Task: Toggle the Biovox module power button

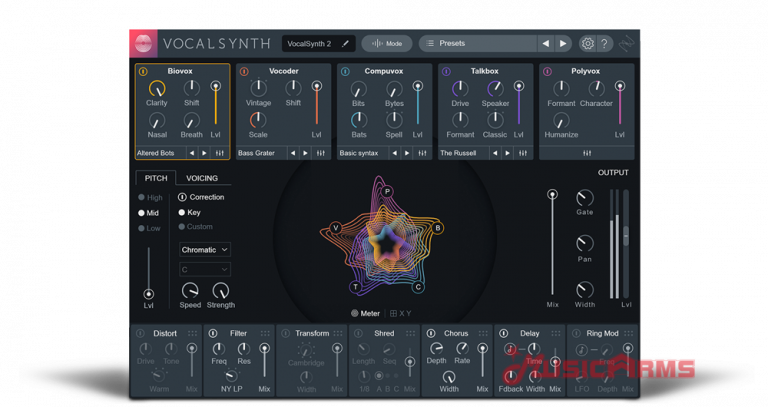Action: (x=143, y=71)
